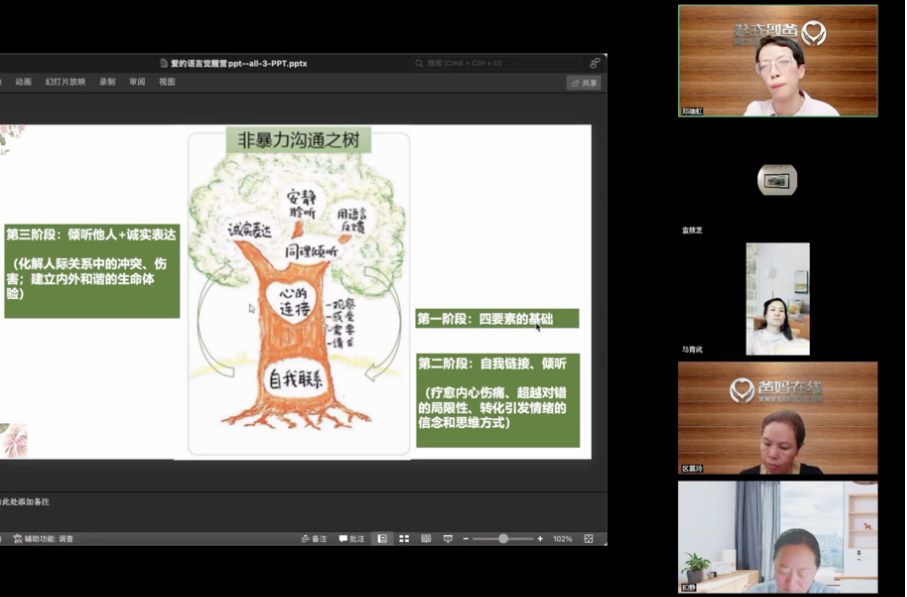Start slideshow from the status bar presentation icon
This screenshot has width=907, height=597.
(450, 538)
